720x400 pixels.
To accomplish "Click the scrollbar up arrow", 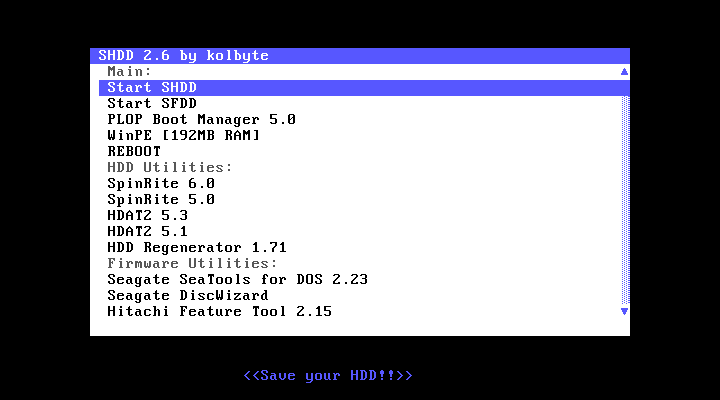I will 624,72.
